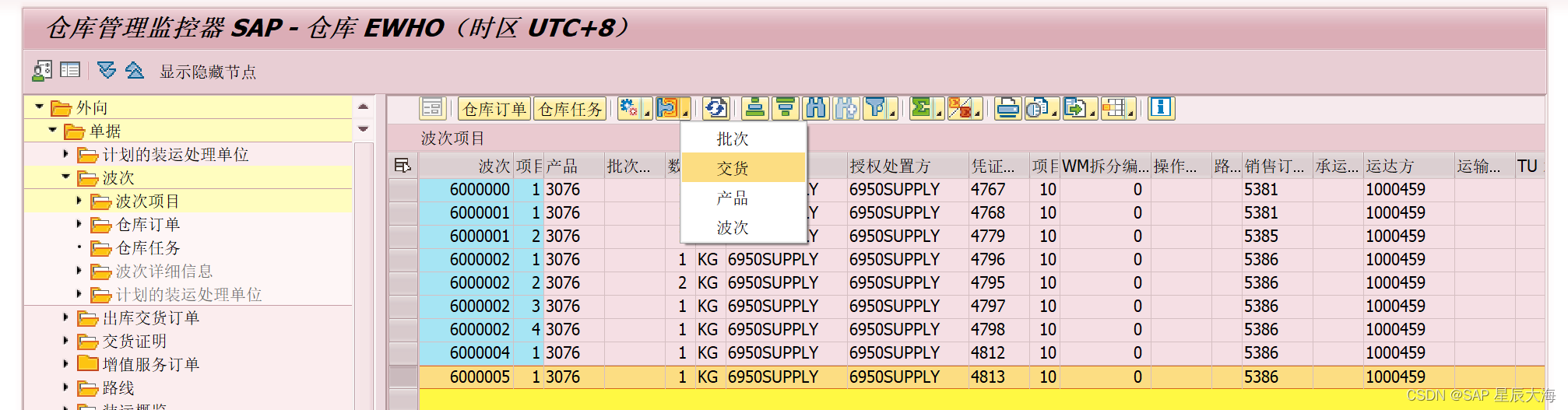
Task: Click voucher cell 4779
Action: click(999, 236)
